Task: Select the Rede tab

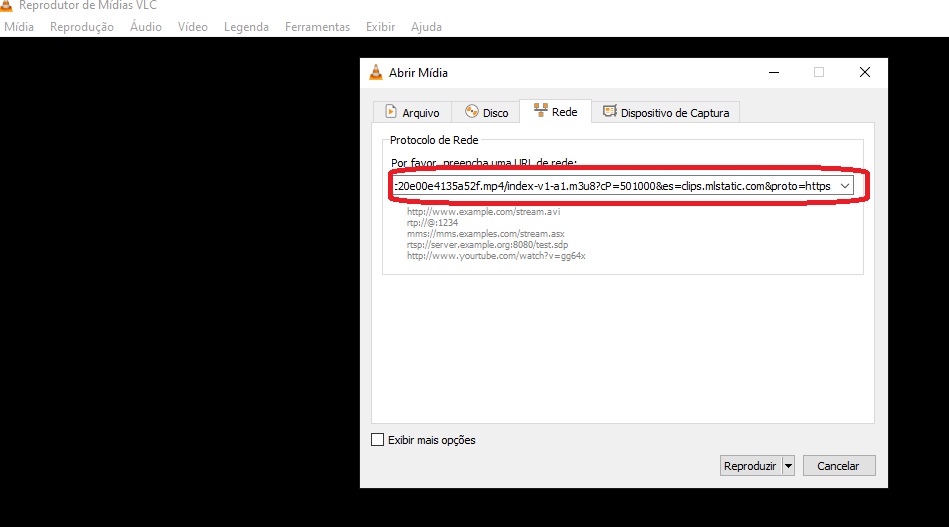Action: point(556,111)
